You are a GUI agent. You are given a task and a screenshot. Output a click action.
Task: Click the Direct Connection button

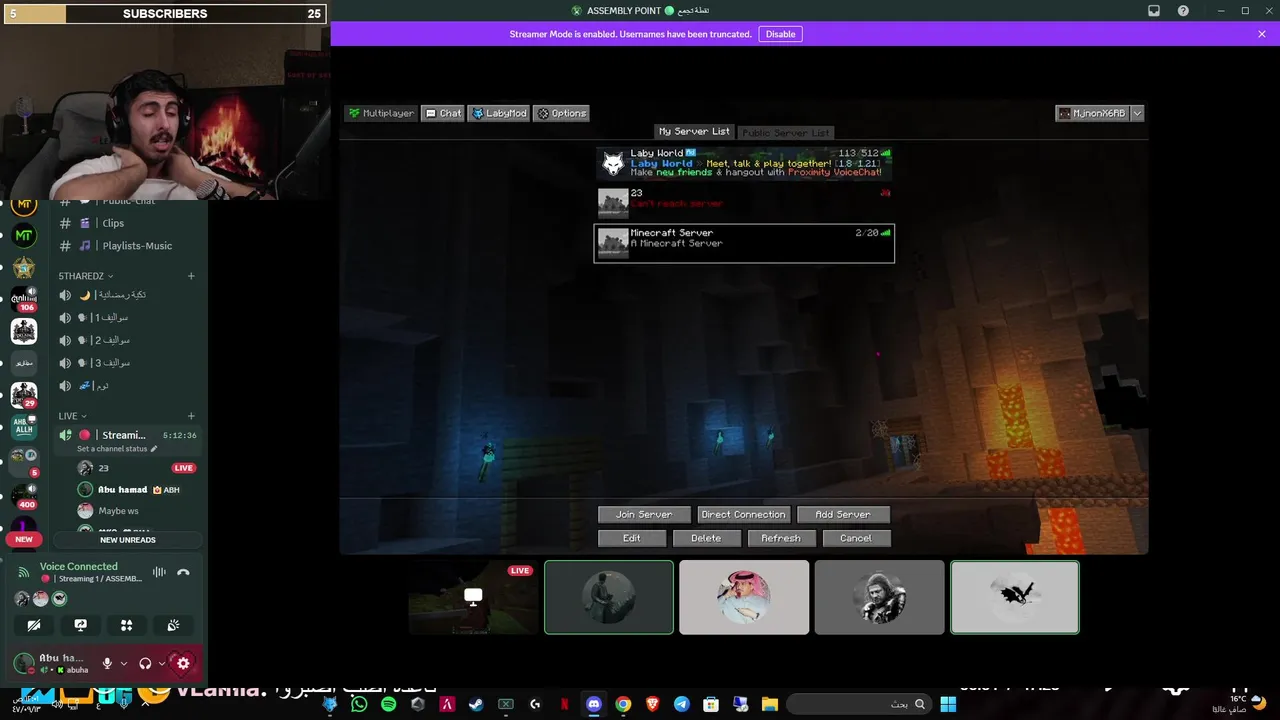pos(743,514)
